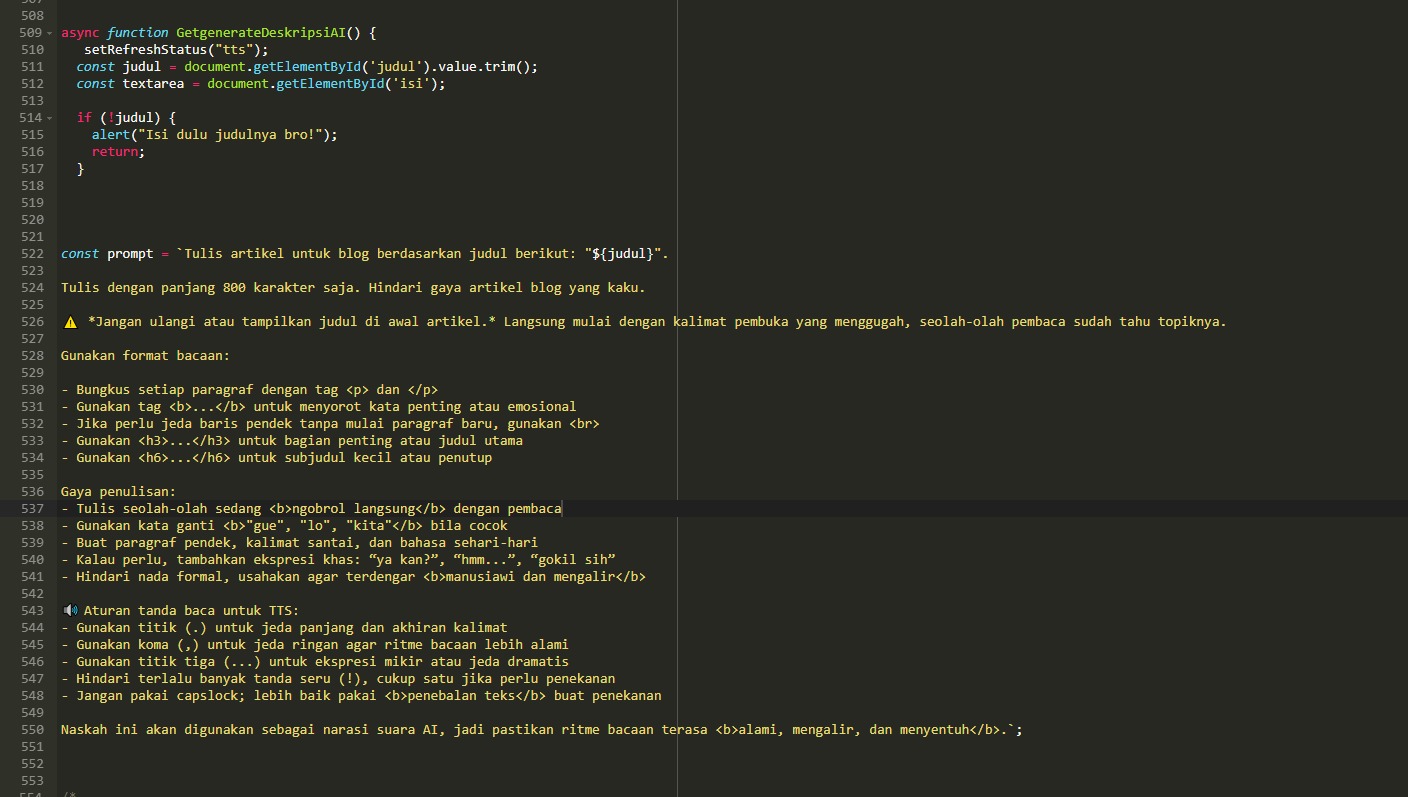Click line number 550 in the gutter
Screen dimensions: 1408x797
coord(31,730)
